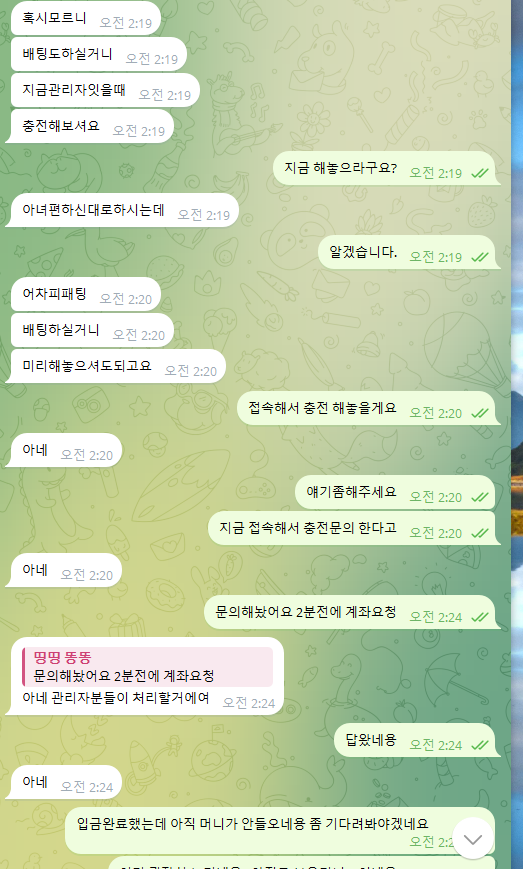Screen dimensions: 523x869
Task: Click the 아네 관리자분들이 처리할거에여 reply text
Action: [116, 698]
